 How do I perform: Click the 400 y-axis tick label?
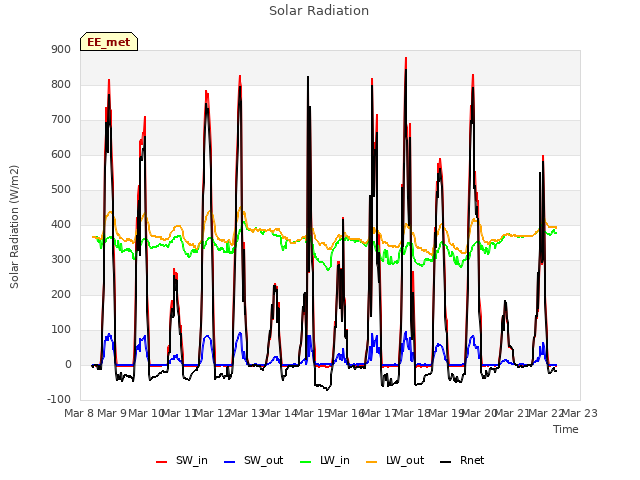tap(61, 224)
